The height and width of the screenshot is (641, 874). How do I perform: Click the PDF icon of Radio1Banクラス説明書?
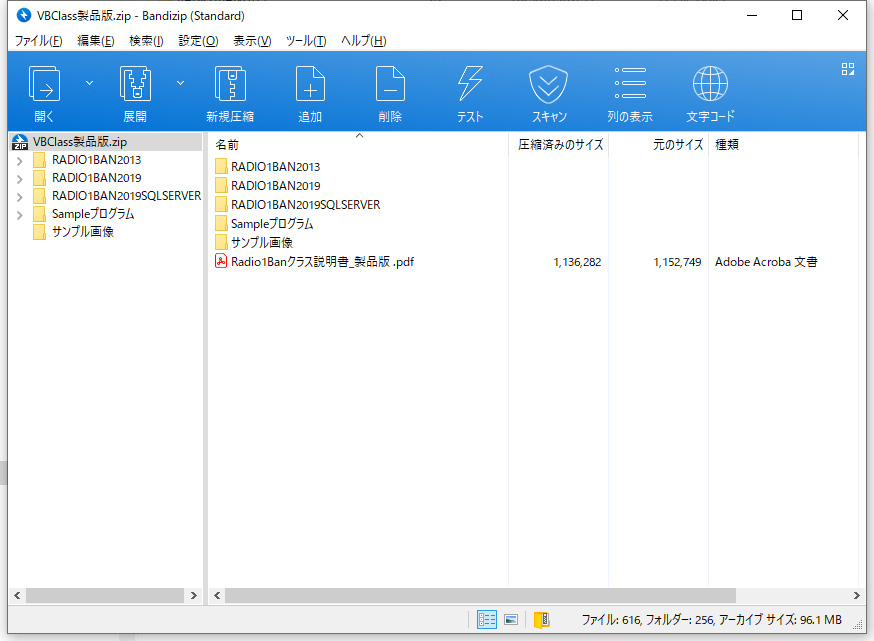pos(221,261)
